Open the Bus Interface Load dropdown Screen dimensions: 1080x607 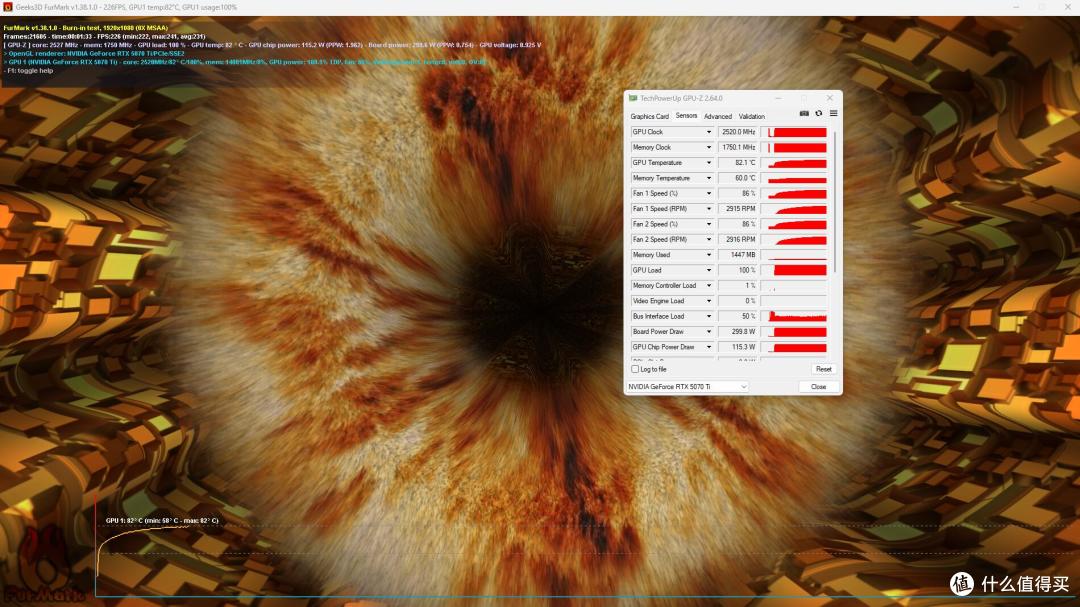[709, 316]
